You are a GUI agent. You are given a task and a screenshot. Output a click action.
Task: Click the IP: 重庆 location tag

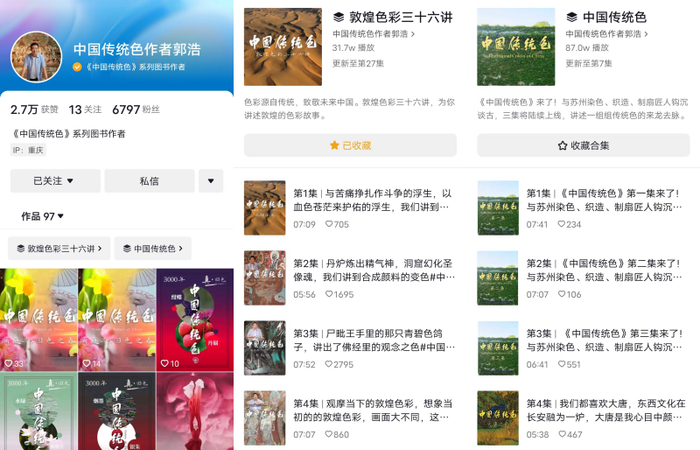click(28, 150)
